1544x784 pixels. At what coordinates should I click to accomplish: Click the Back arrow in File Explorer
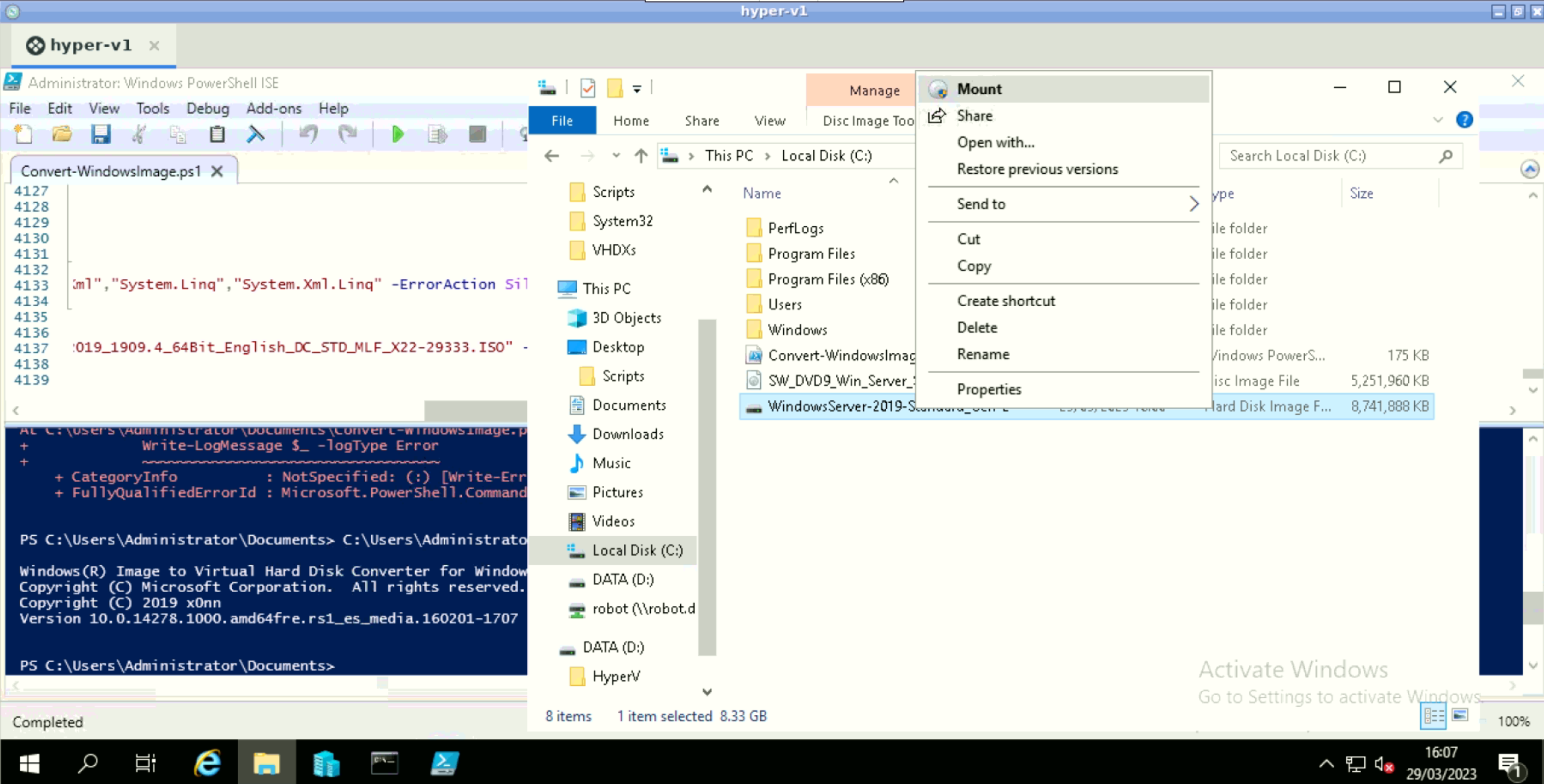pyautogui.click(x=552, y=157)
